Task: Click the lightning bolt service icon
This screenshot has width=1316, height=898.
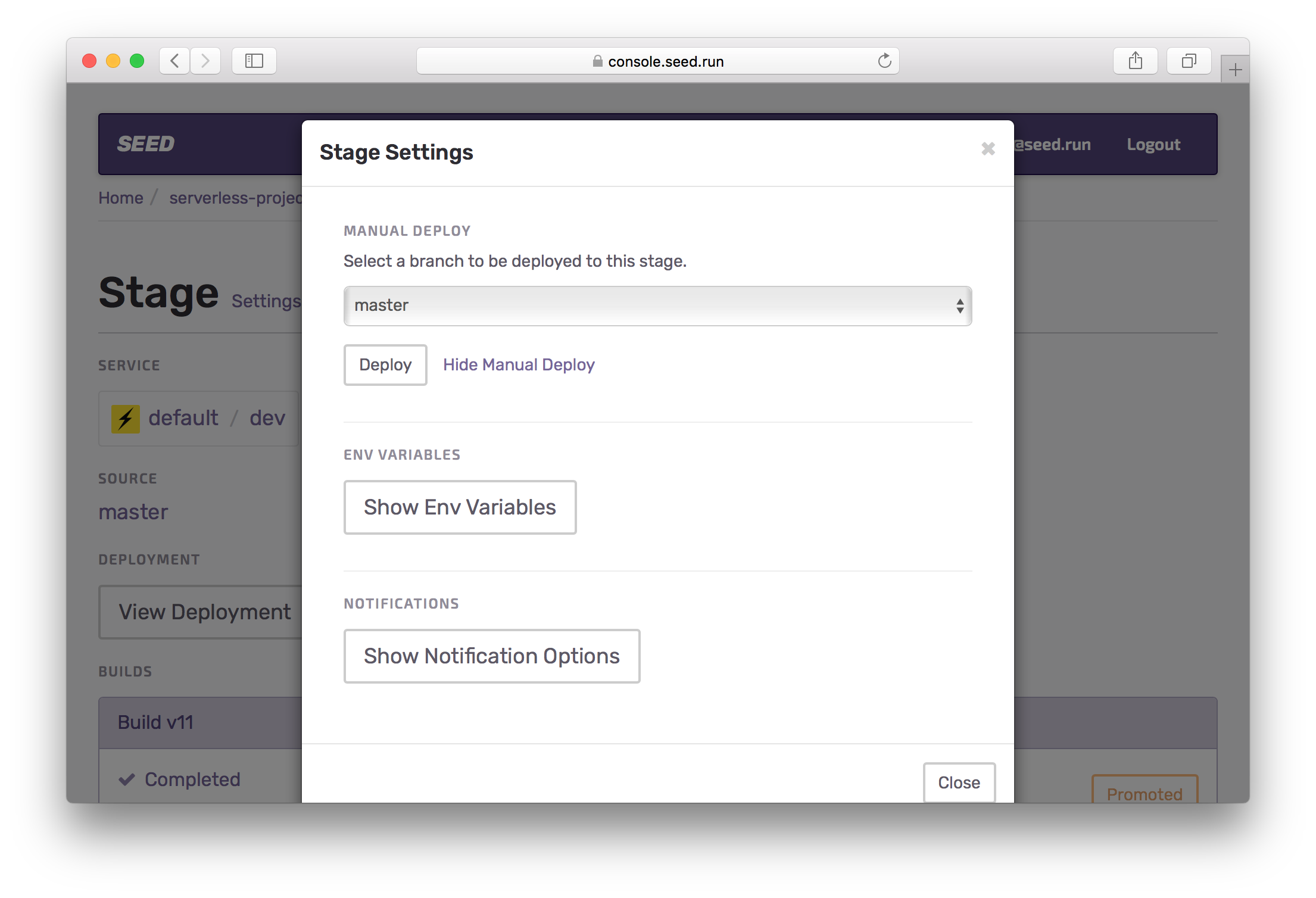Action: (126, 419)
